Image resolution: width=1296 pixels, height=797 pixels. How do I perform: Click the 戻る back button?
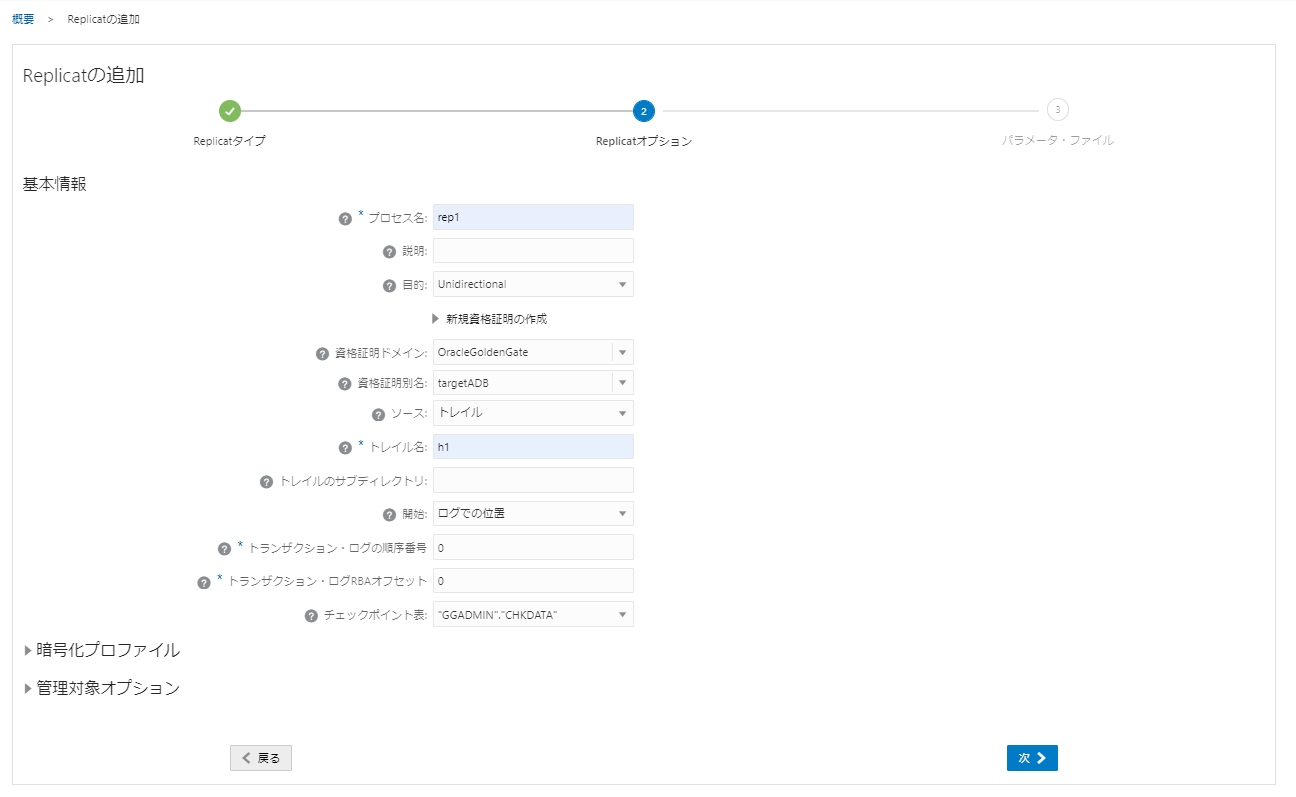[x=261, y=759]
